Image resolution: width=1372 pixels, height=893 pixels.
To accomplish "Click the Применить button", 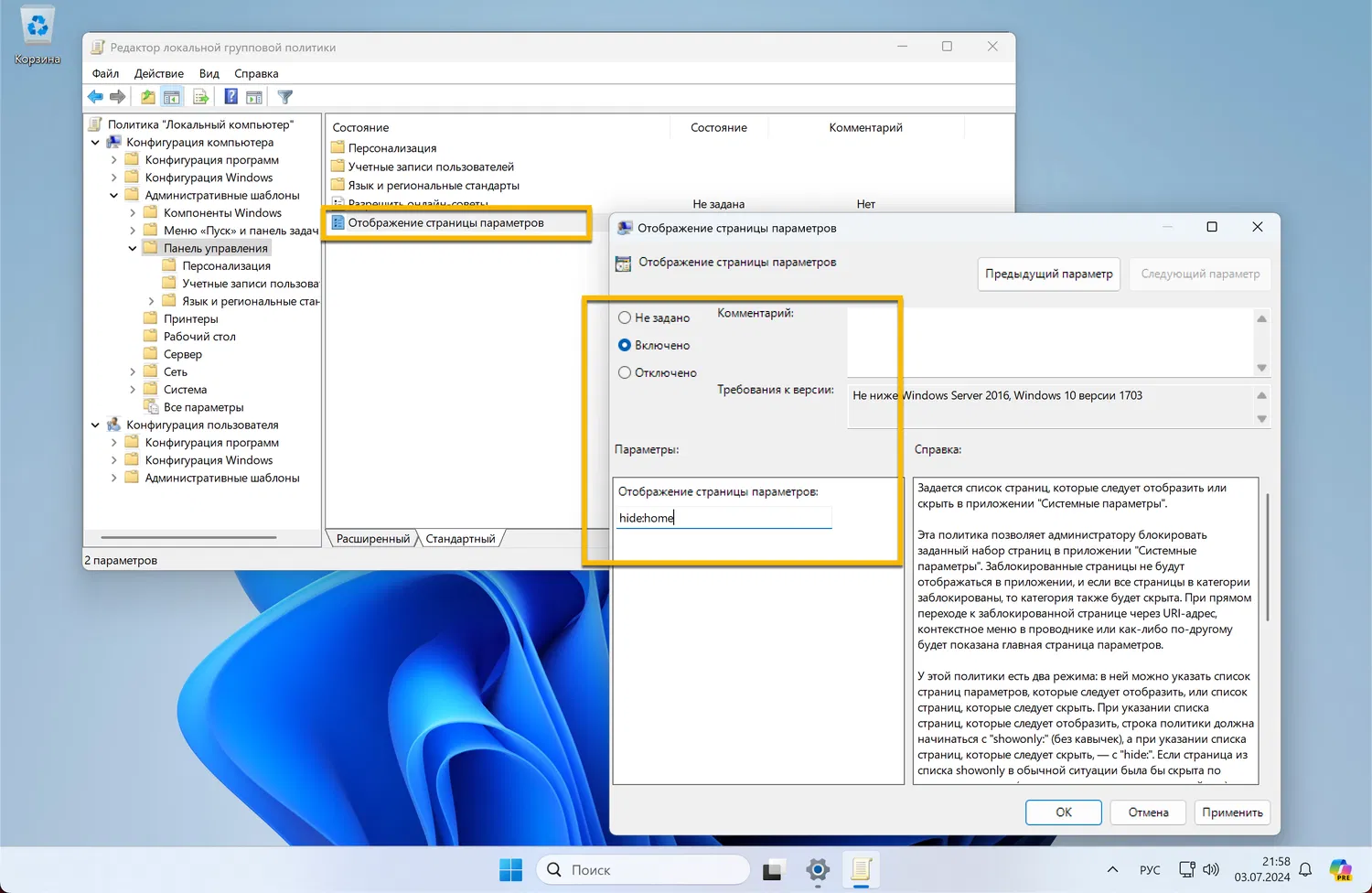I will (1232, 812).
